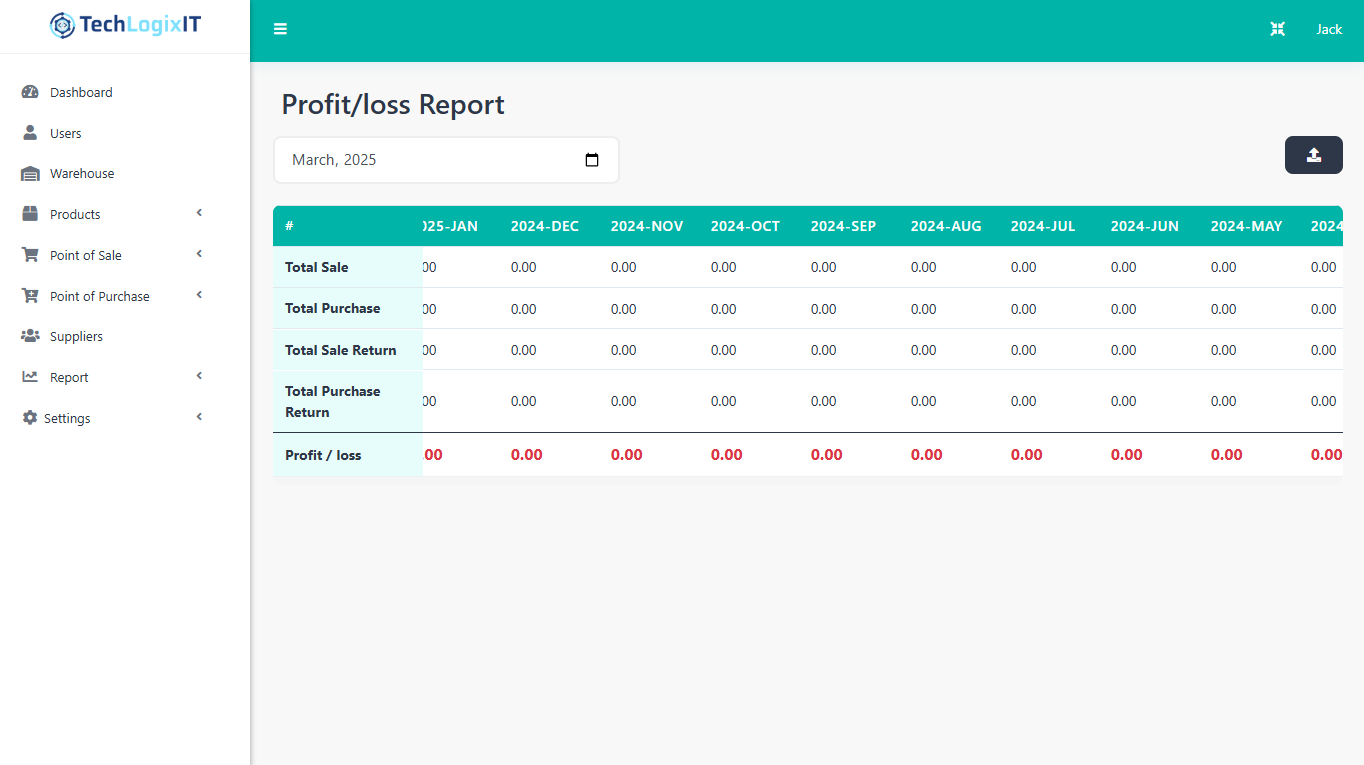Expand the Products submenu chevron
Image resolution: width=1364 pixels, height=765 pixels.
[x=199, y=213]
